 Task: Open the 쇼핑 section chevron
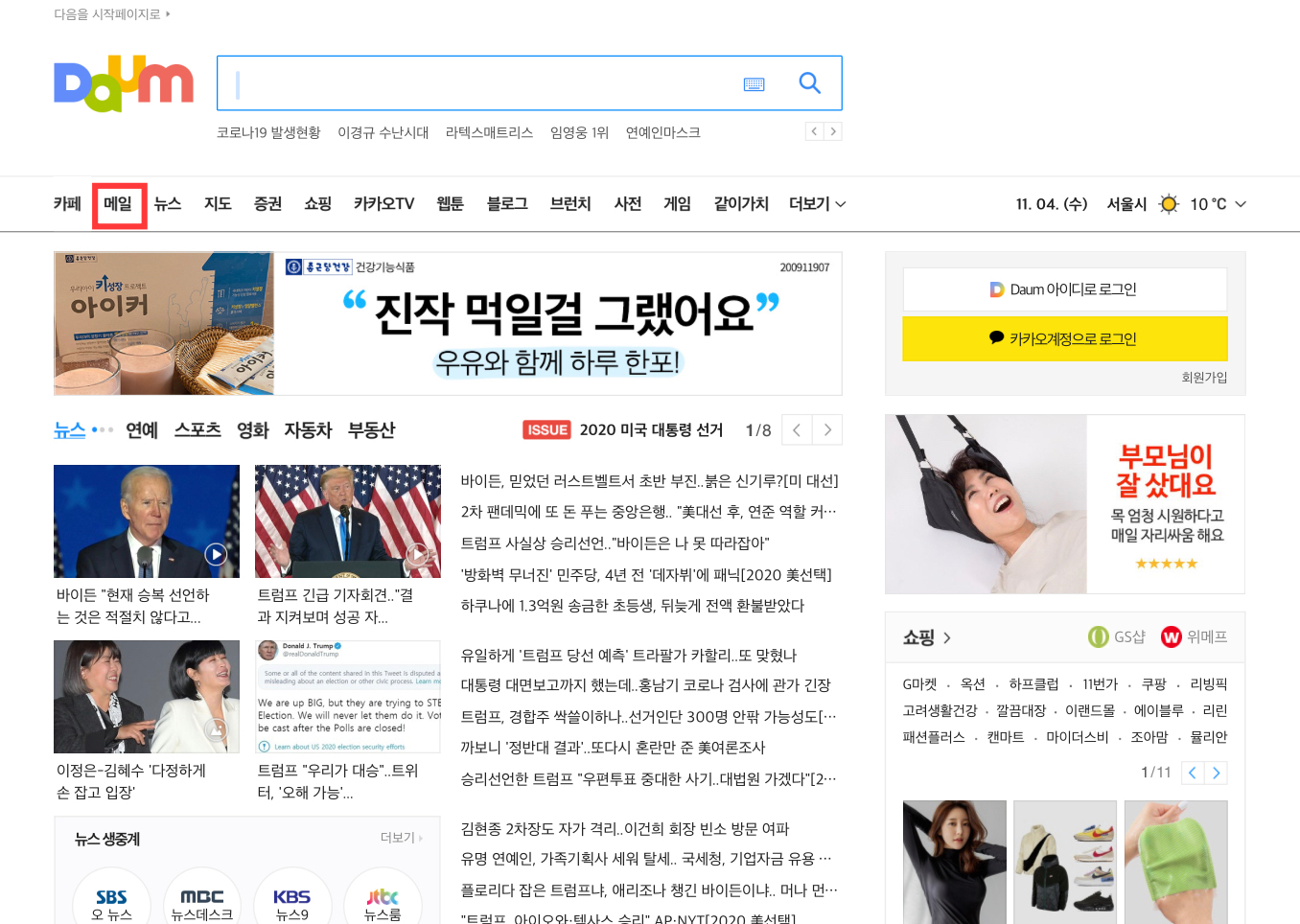click(x=947, y=637)
